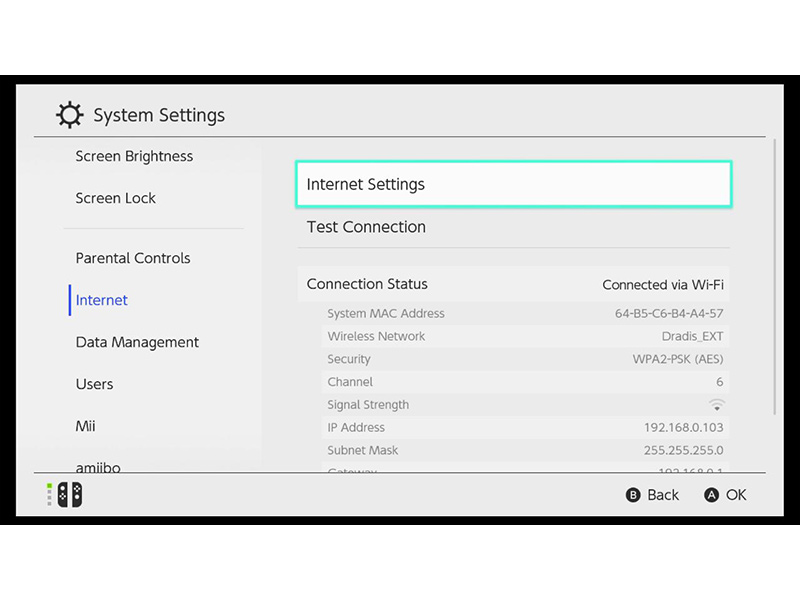Open Data Management section

137,342
